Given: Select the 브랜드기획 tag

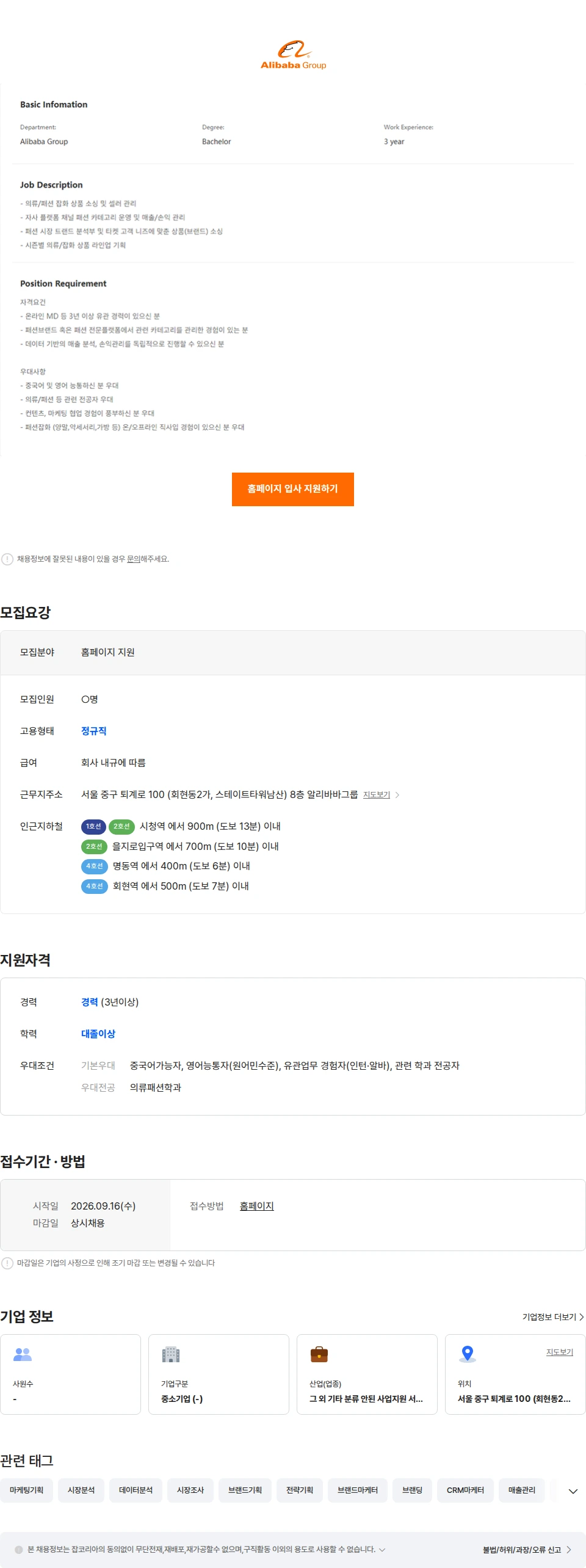Looking at the screenshot, I should [x=245, y=1490].
